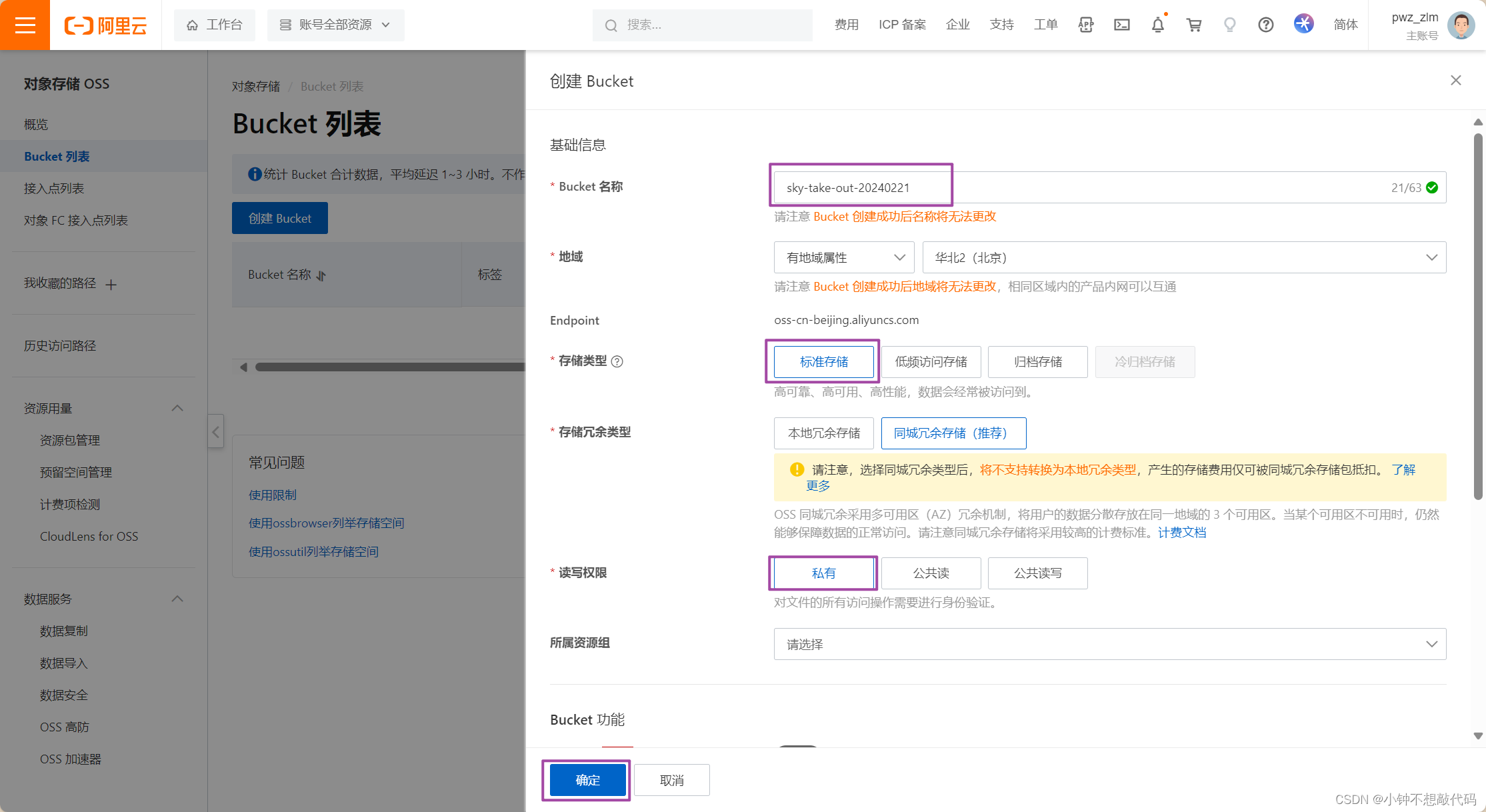Open 使用限制 FAQ link
The image size is (1486, 812).
[x=273, y=495]
